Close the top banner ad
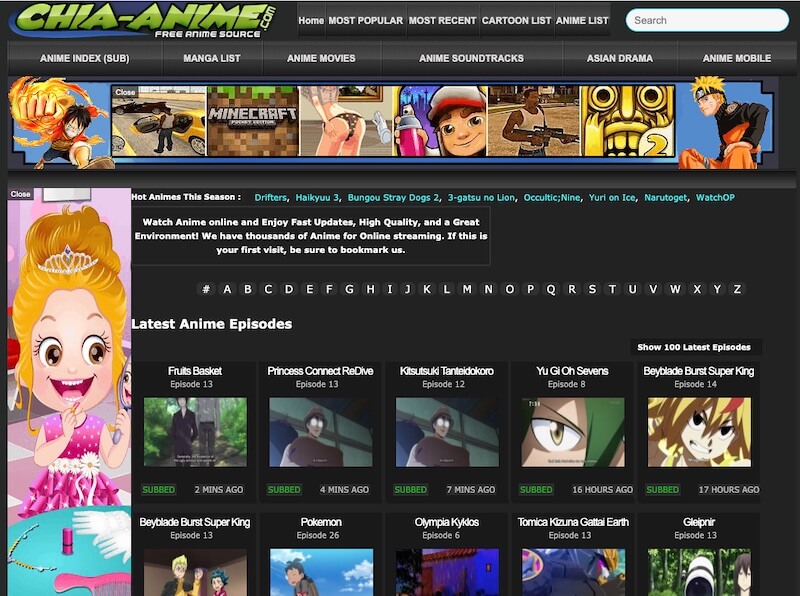This screenshot has height=596, width=800. pos(124,92)
